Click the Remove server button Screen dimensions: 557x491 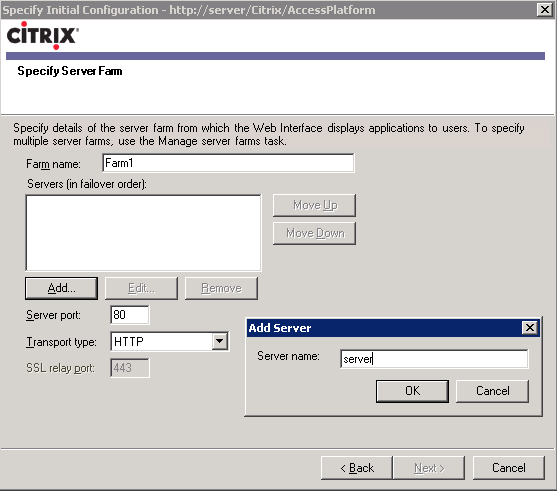pos(221,288)
